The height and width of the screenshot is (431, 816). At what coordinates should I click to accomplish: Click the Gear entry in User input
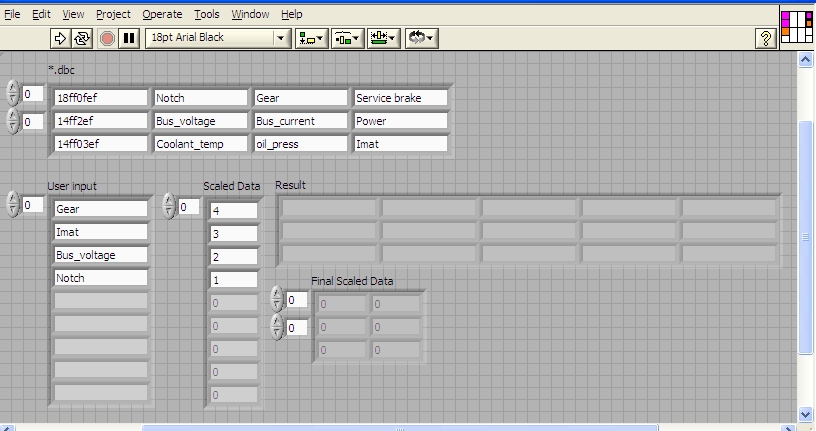(100, 209)
